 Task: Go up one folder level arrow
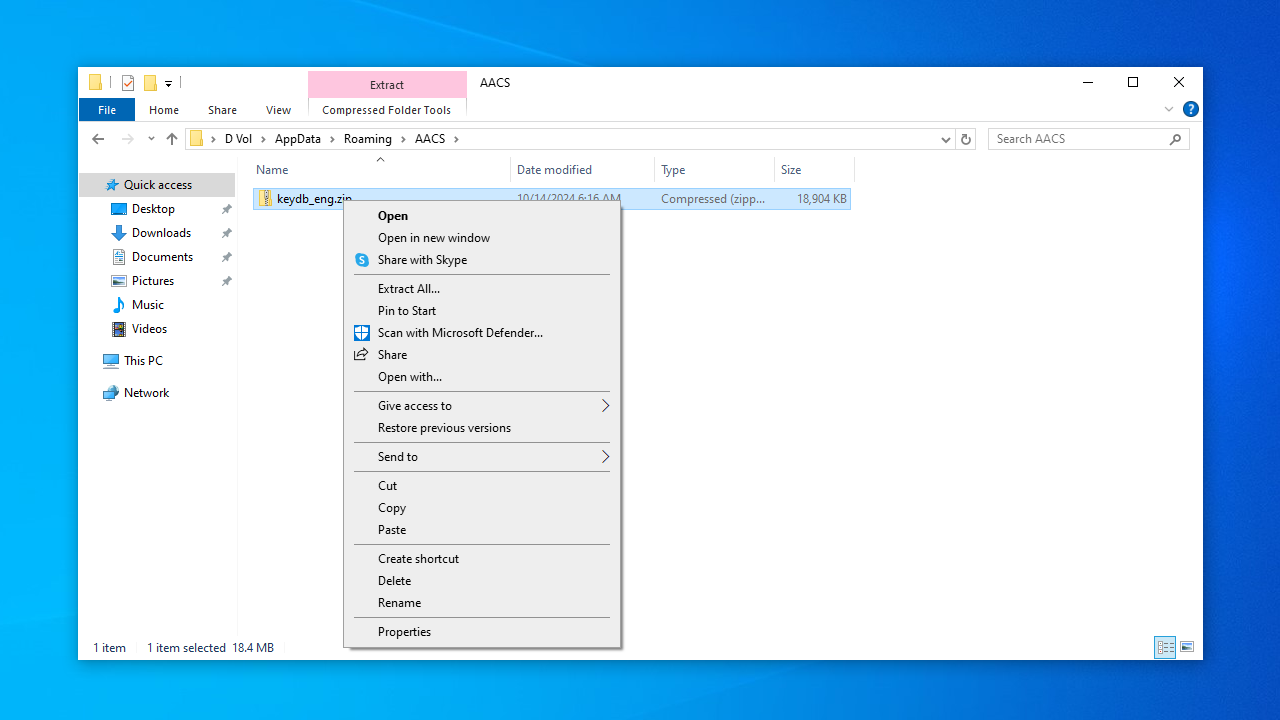tap(172, 139)
